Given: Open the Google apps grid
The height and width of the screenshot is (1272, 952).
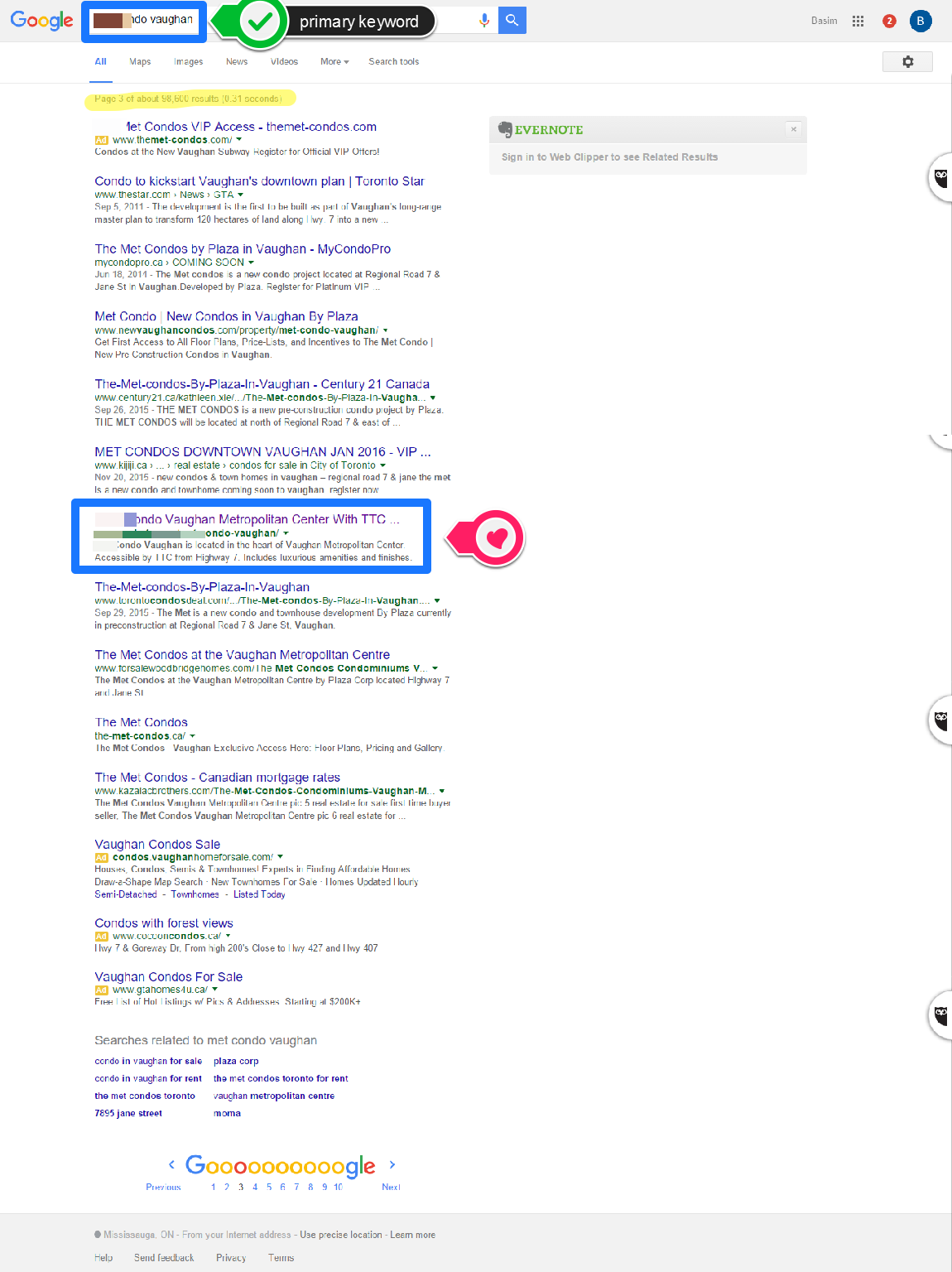Looking at the screenshot, I should pyautogui.click(x=858, y=21).
